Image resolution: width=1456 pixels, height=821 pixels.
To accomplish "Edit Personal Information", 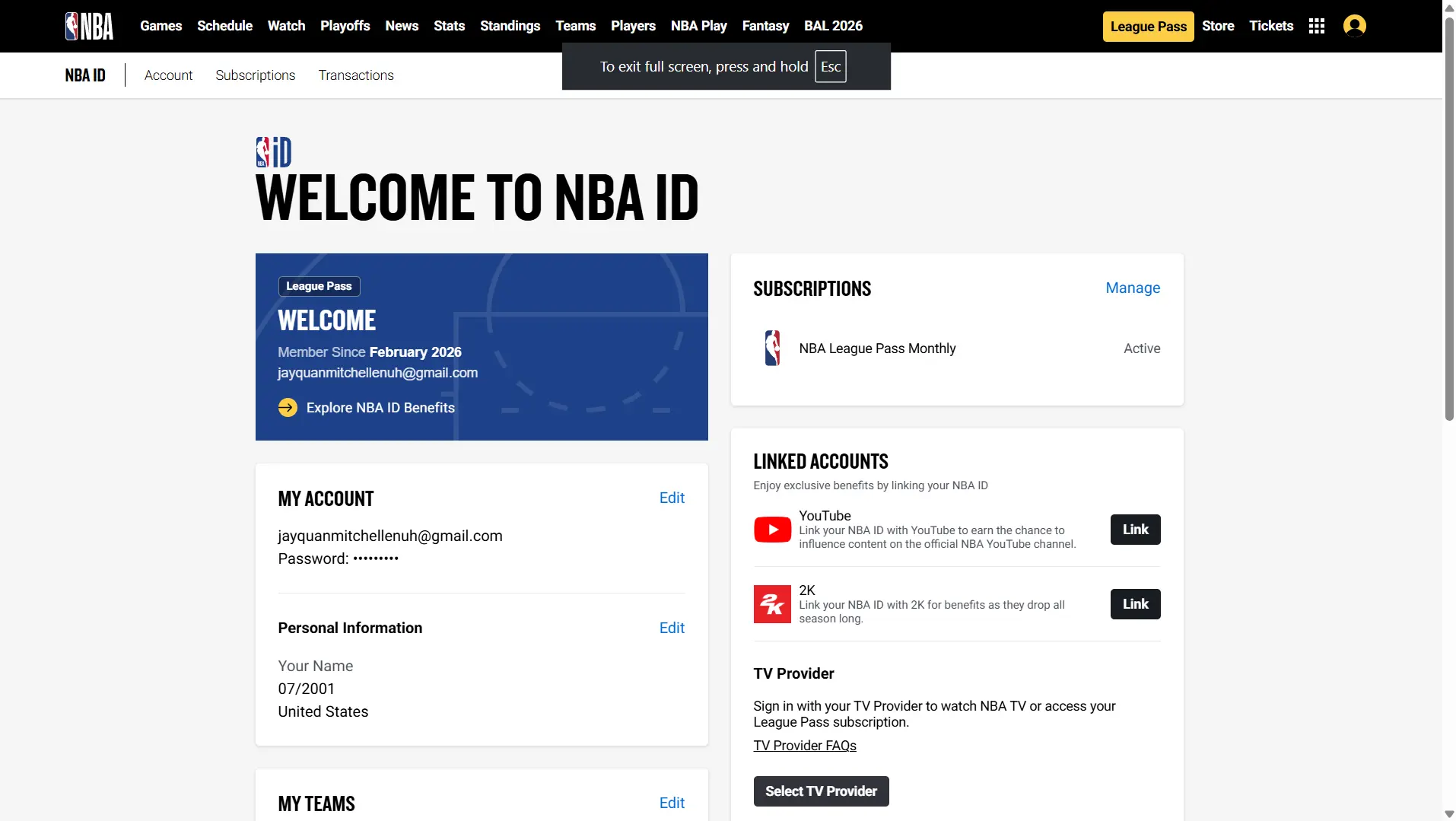I will (672, 628).
